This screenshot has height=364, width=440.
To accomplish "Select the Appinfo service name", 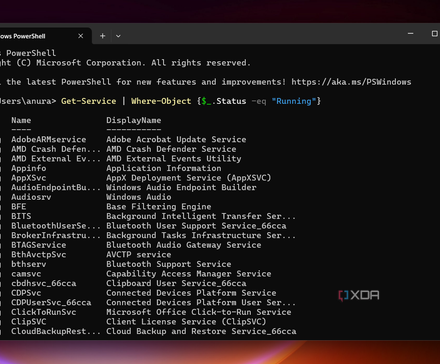I will (x=29, y=168).
